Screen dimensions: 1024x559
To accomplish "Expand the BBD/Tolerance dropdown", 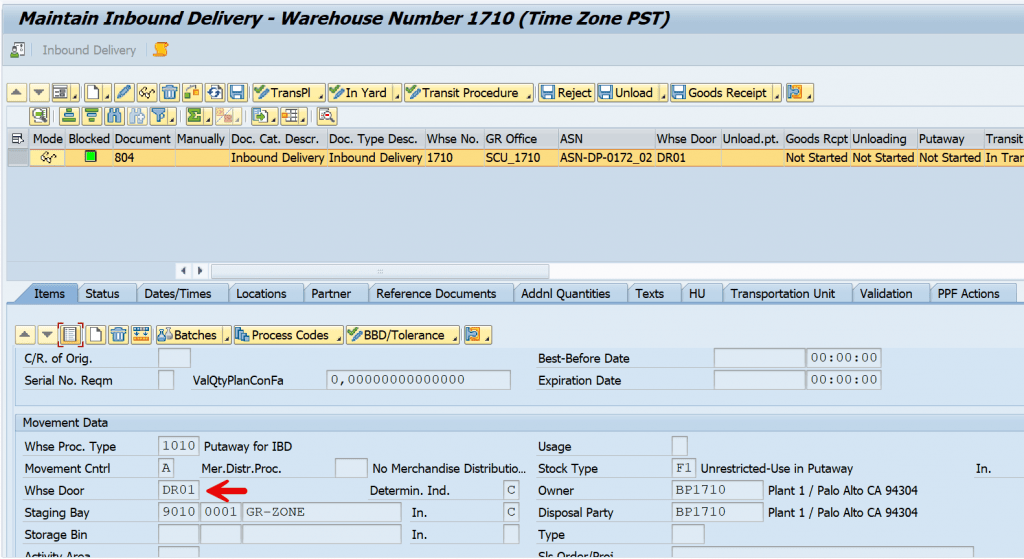I will pyautogui.click(x=455, y=338).
